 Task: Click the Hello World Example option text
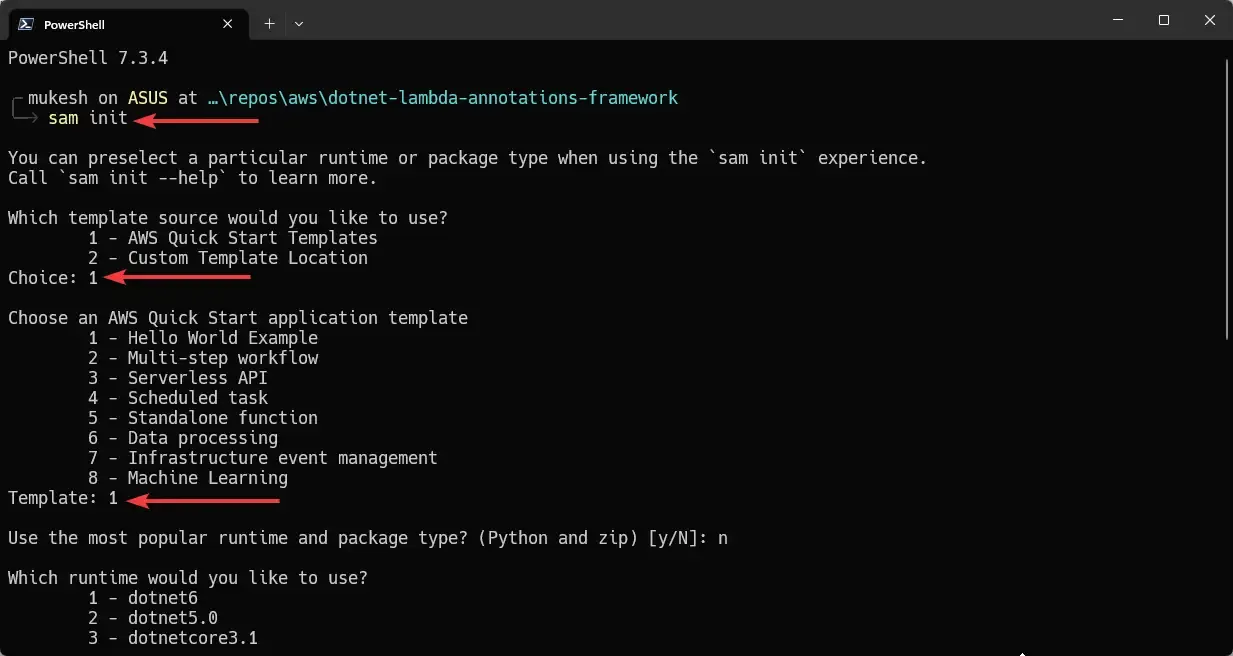(x=222, y=337)
